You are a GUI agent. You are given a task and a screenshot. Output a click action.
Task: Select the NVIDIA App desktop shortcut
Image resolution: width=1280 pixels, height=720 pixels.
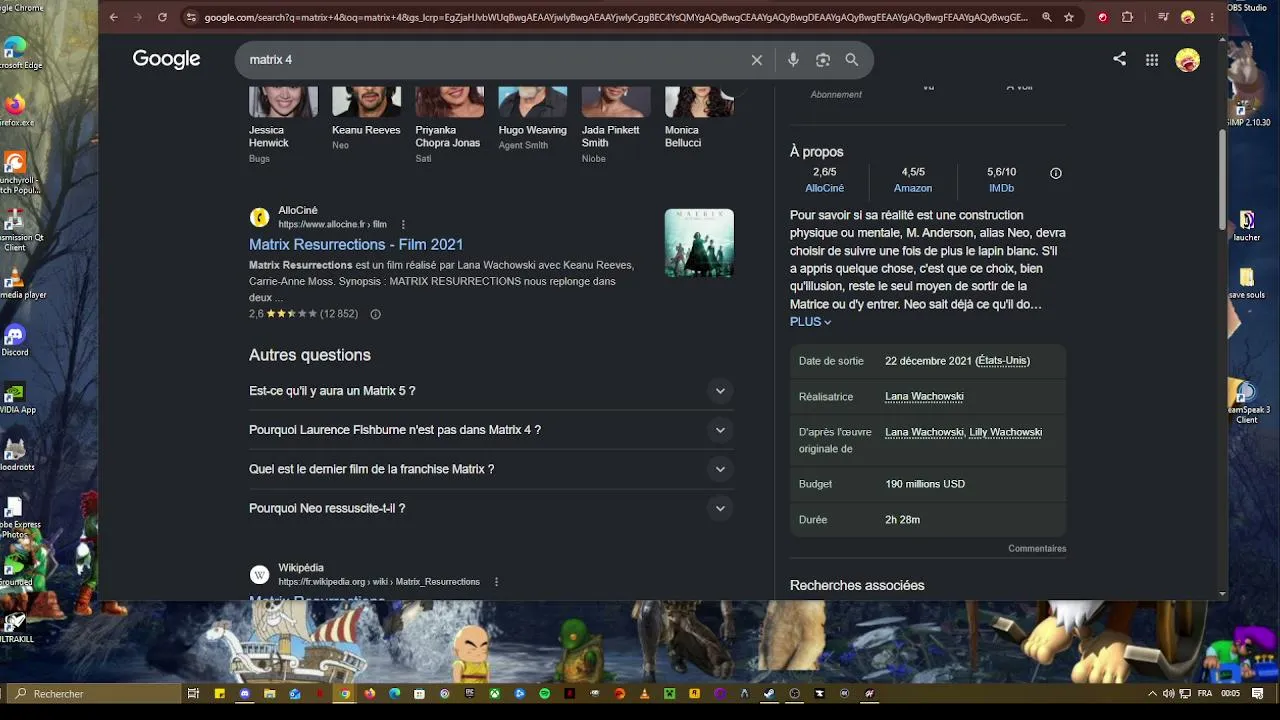(x=16, y=397)
